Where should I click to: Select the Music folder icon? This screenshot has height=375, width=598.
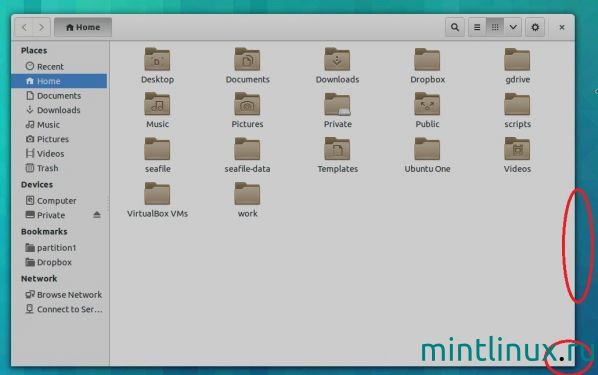157,104
